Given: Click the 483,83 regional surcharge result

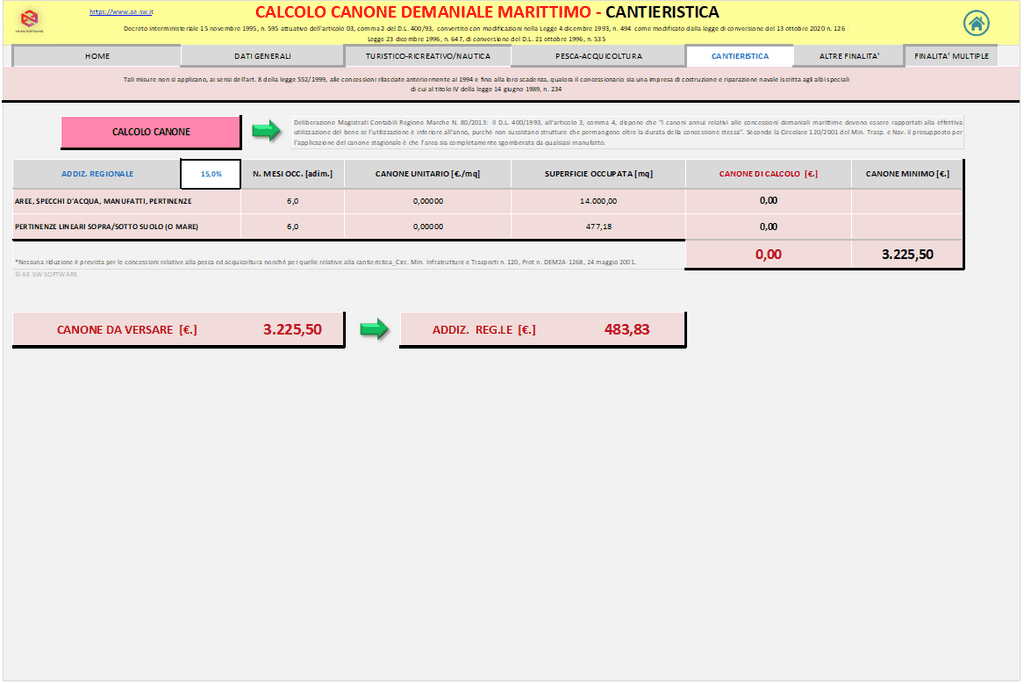Looking at the screenshot, I should [627, 329].
